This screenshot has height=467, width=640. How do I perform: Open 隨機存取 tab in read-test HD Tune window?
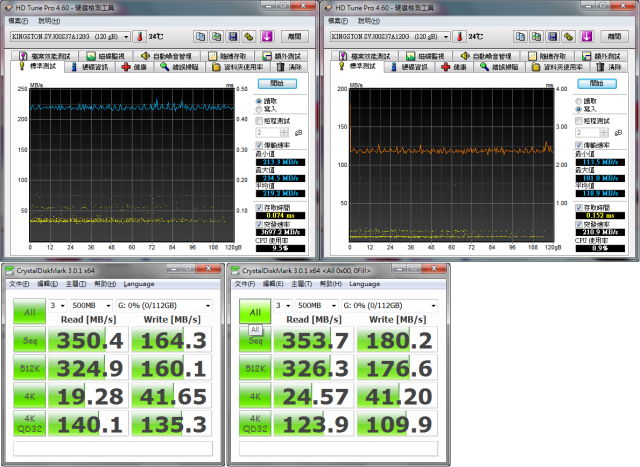point(228,56)
